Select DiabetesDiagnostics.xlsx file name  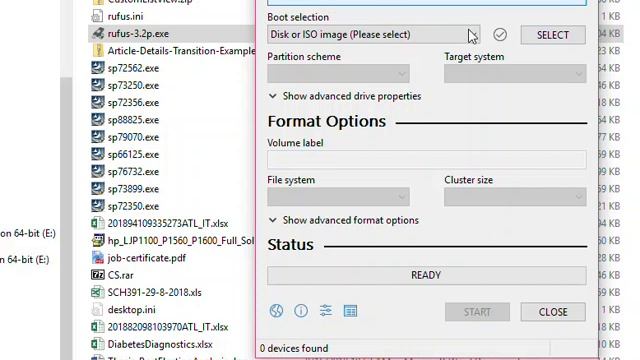point(160,344)
